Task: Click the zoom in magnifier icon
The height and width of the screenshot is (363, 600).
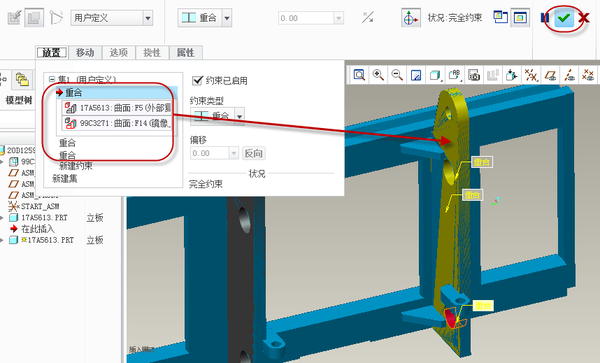Action: 378,75
